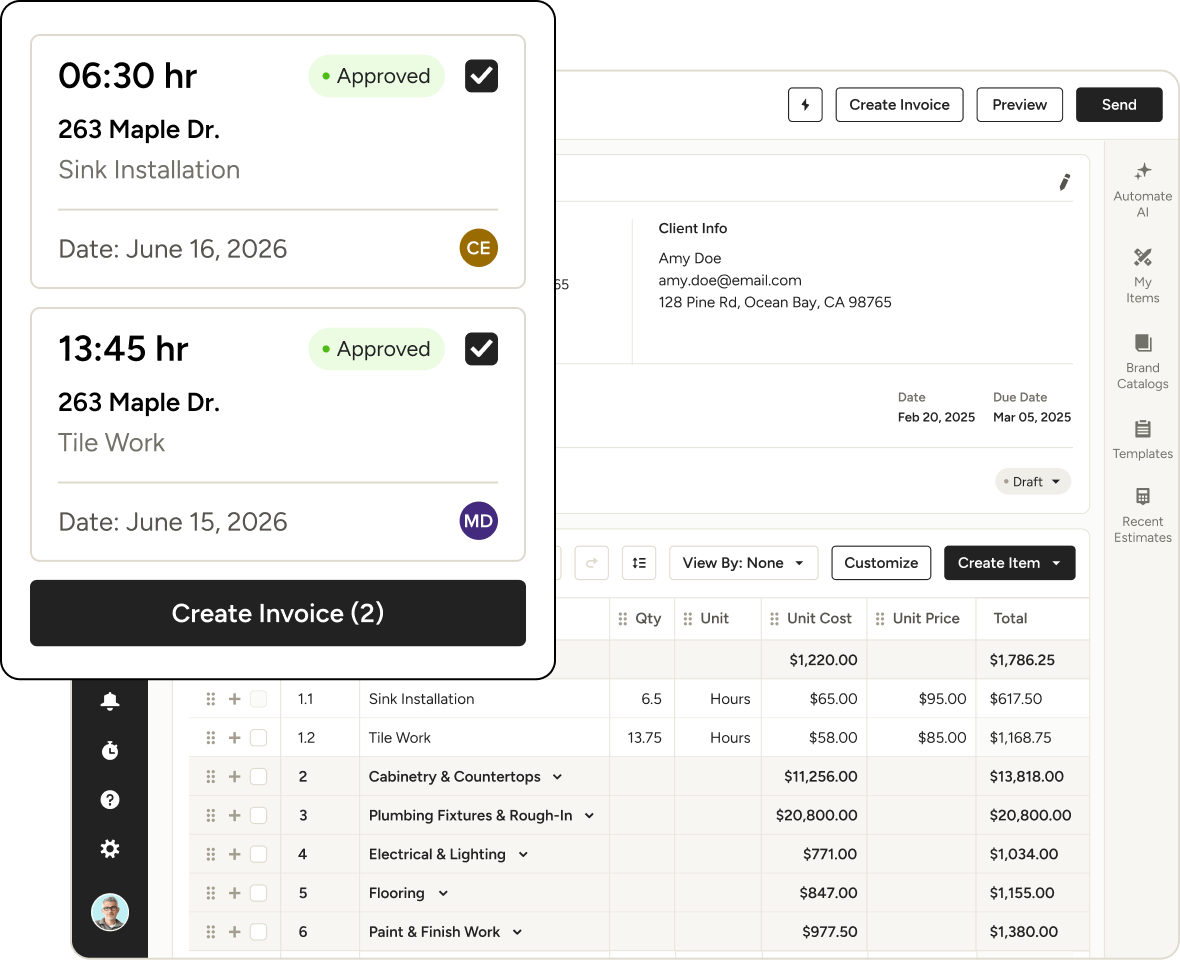Expand the Plumbing Fixtures & Rough-In section
The image size is (1180, 960).
coord(589,816)
